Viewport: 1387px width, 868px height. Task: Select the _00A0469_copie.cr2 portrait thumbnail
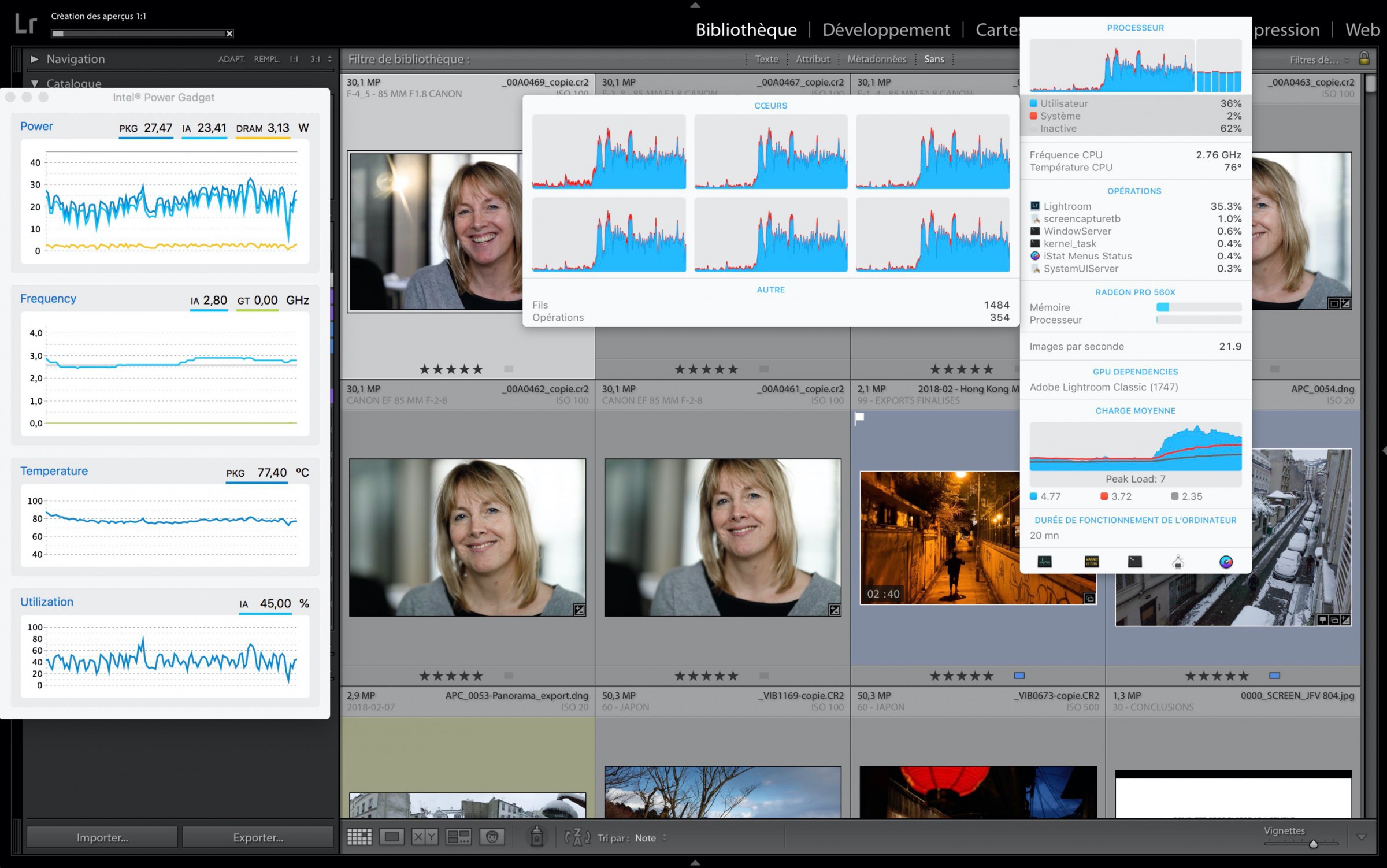435,231
